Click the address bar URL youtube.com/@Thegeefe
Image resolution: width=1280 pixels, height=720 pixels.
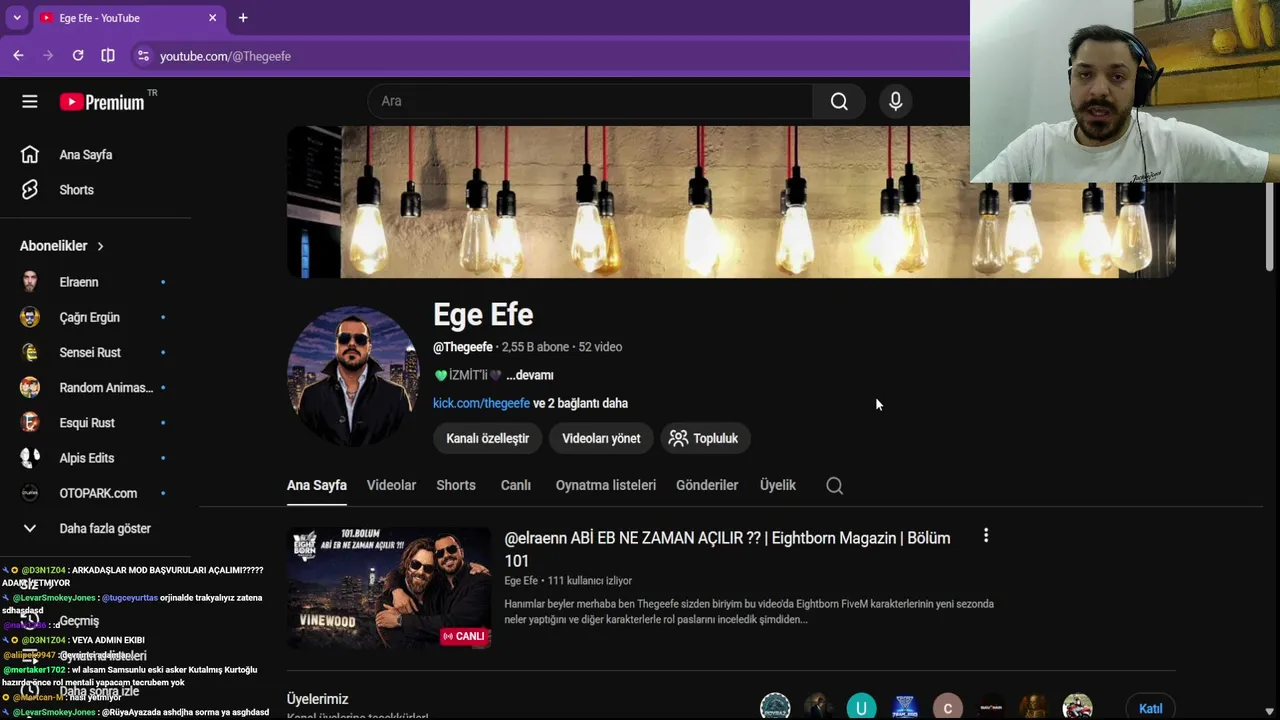click(225, 56)
